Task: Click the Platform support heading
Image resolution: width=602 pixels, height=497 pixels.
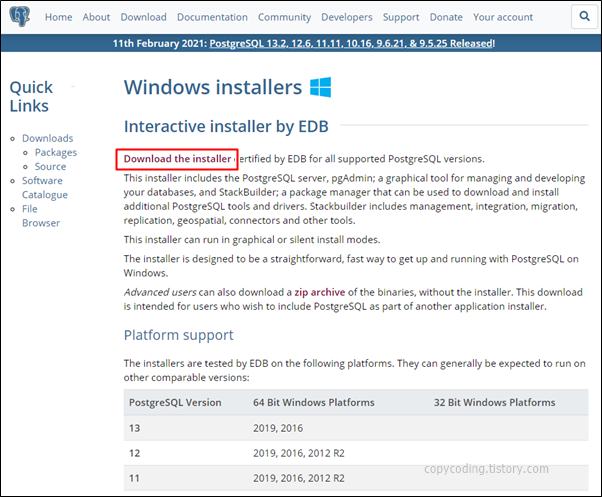Action: click(179, 335)
